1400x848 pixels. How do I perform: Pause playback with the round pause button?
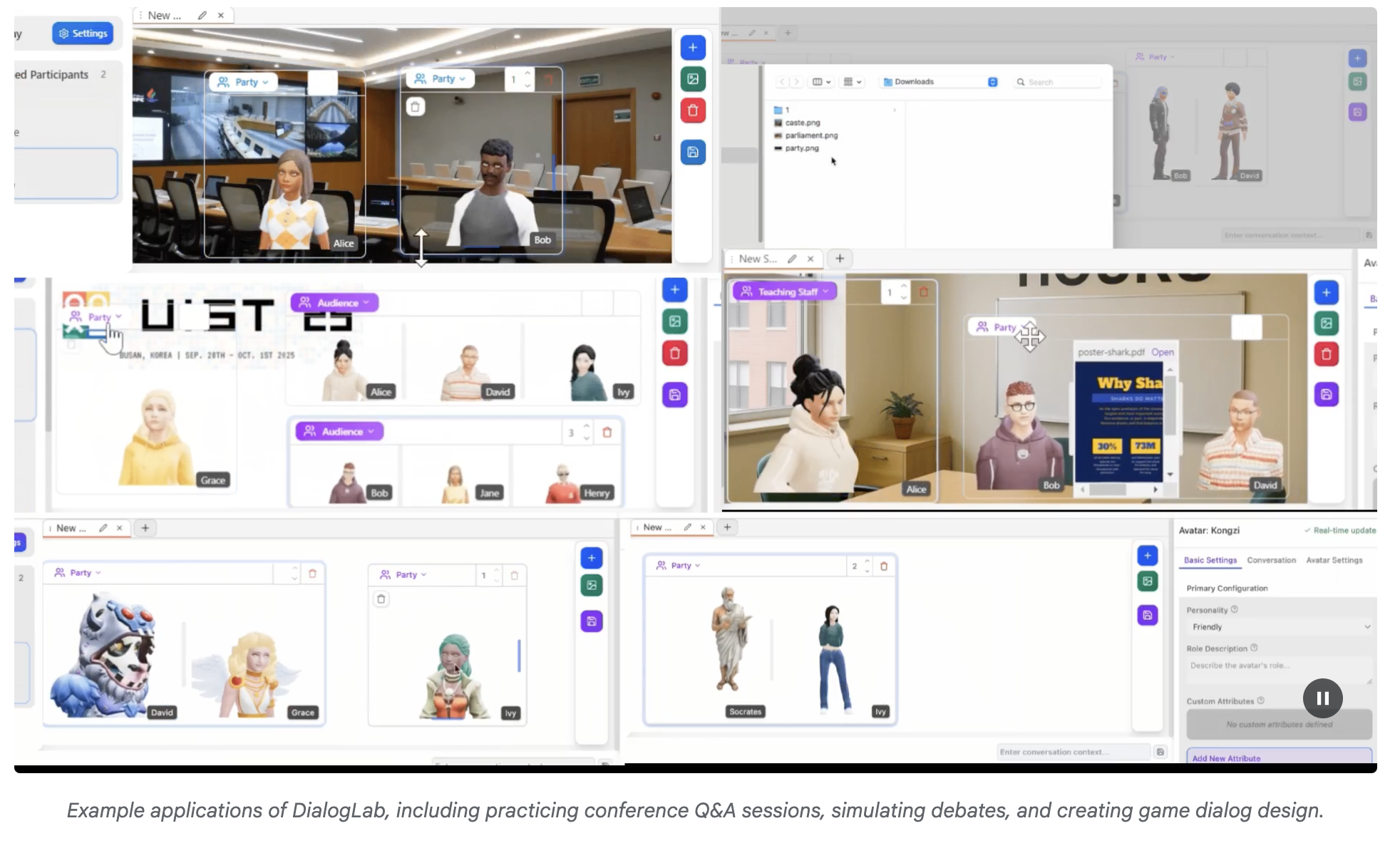click(1322, 698)
